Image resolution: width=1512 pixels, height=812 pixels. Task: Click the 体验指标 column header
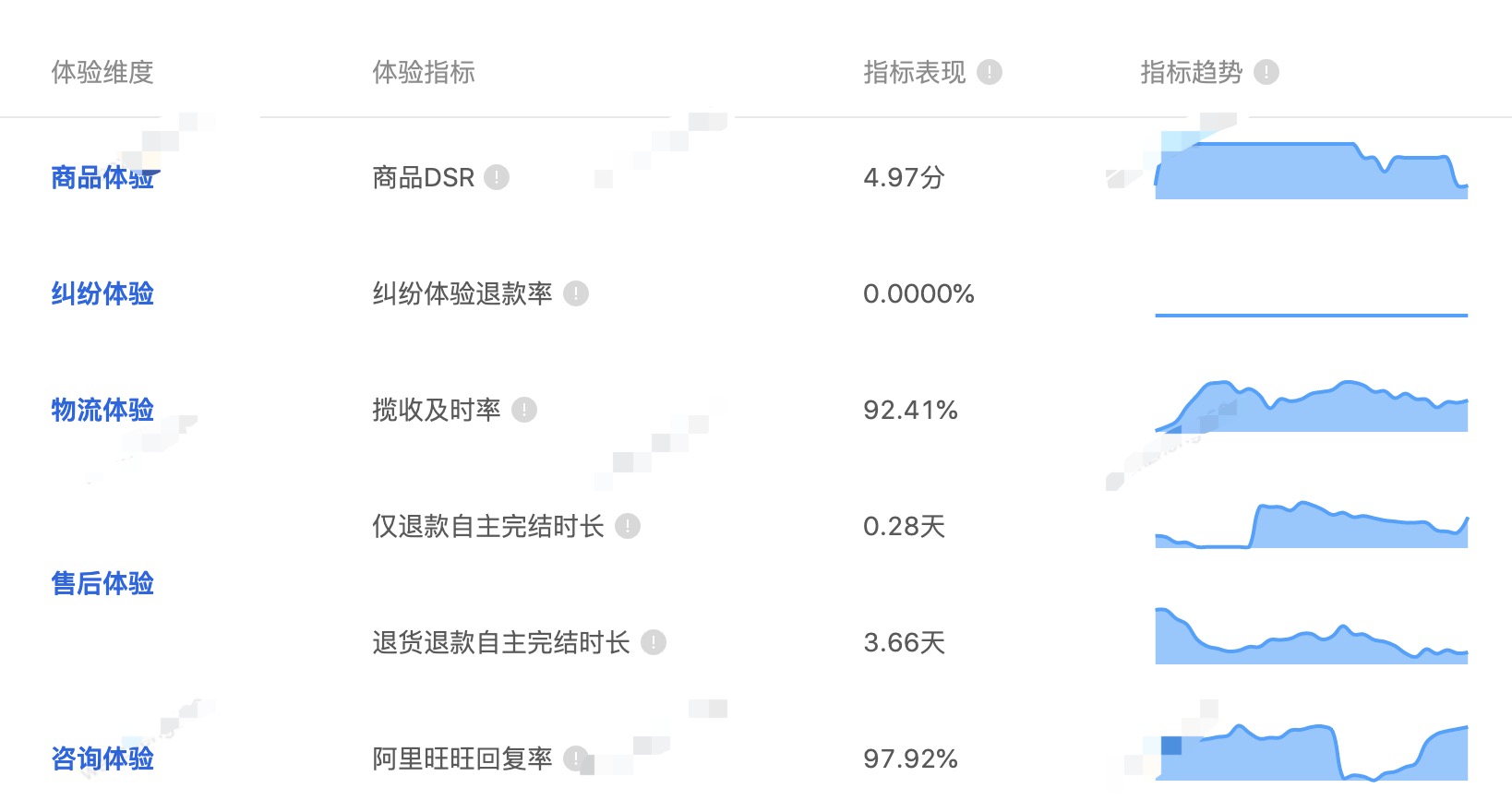point(424,72)
